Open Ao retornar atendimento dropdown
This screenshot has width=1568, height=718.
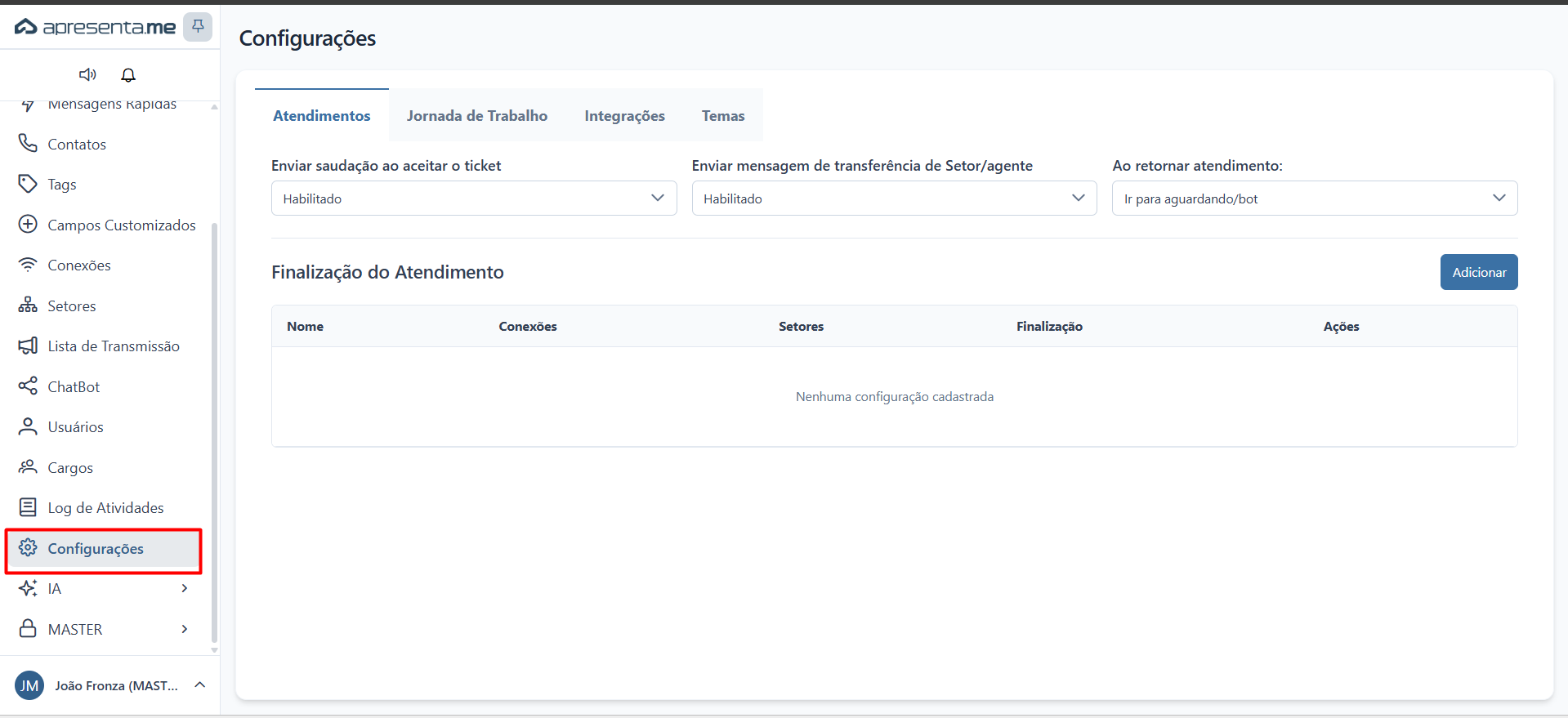pos(1315,198)
